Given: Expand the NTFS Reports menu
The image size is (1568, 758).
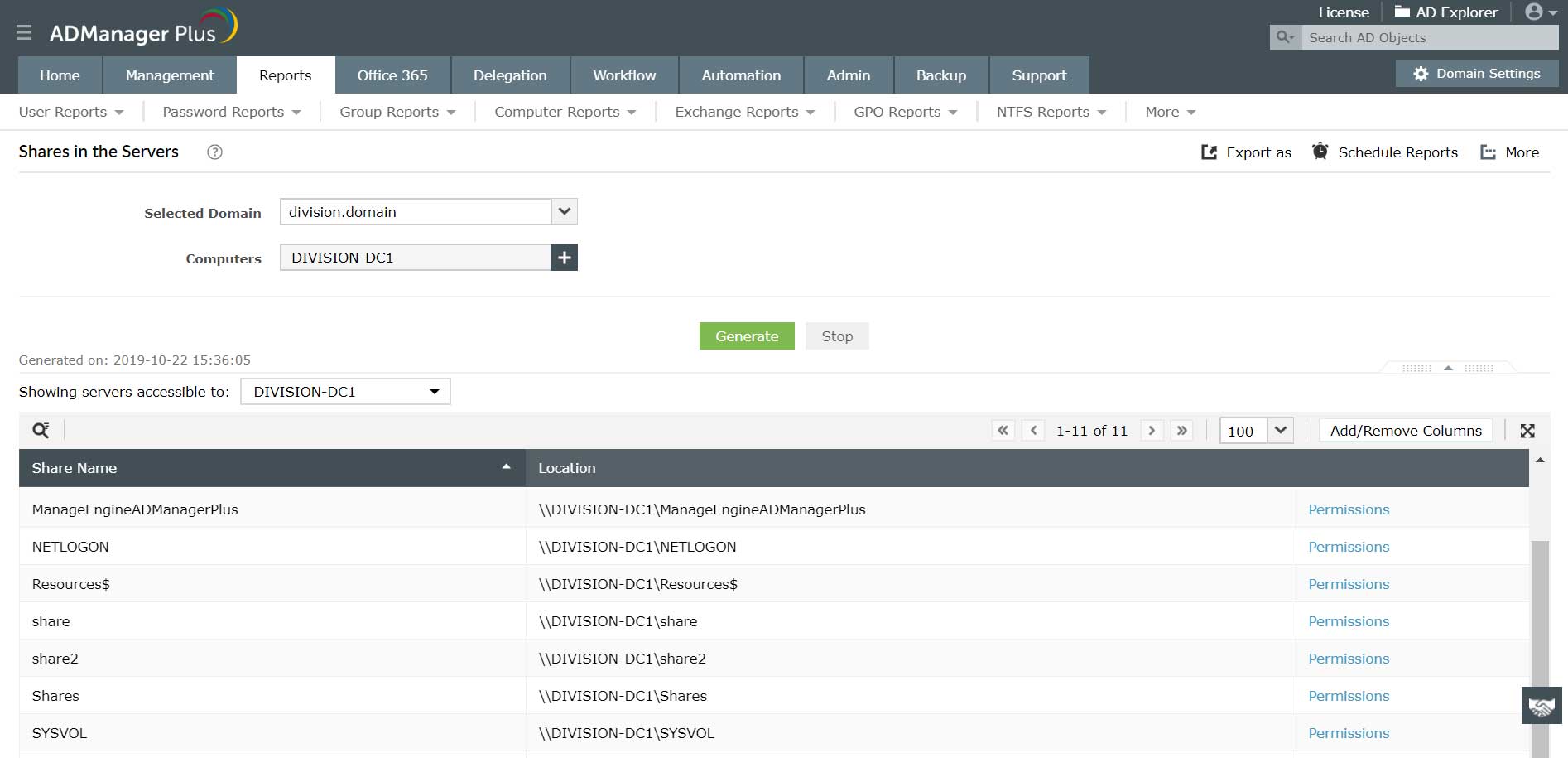Looking at the screenshot, I should tap(1051, 112).
